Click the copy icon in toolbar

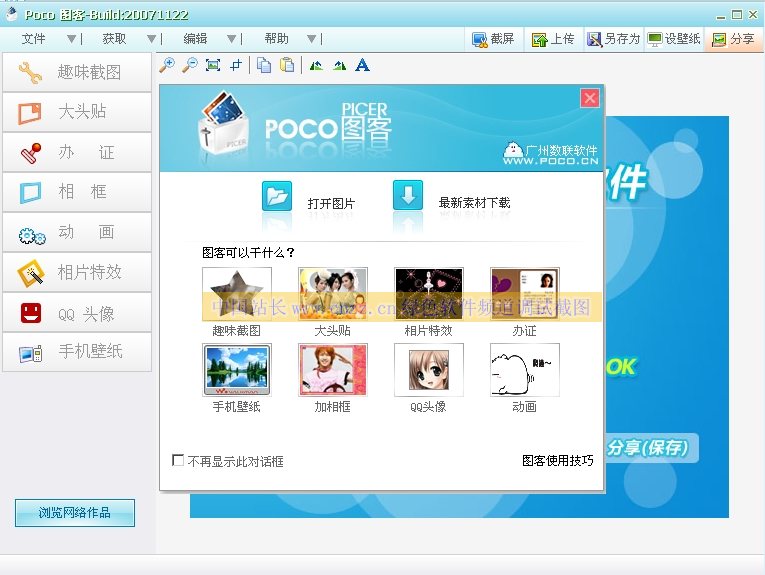(264, 65)
